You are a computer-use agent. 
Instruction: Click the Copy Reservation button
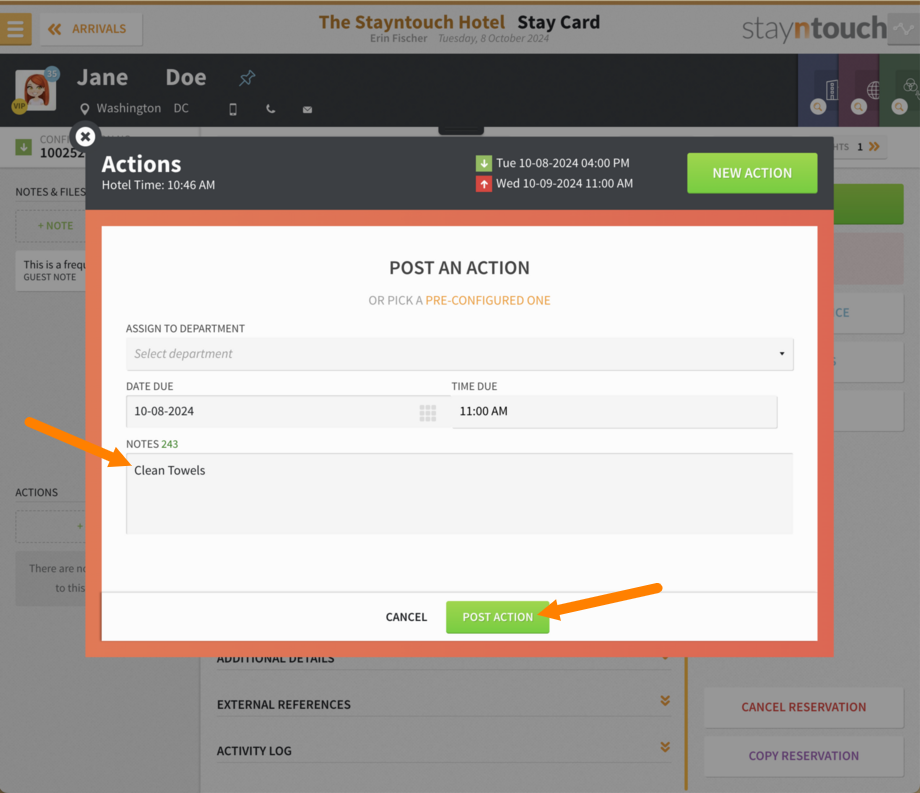803,755
